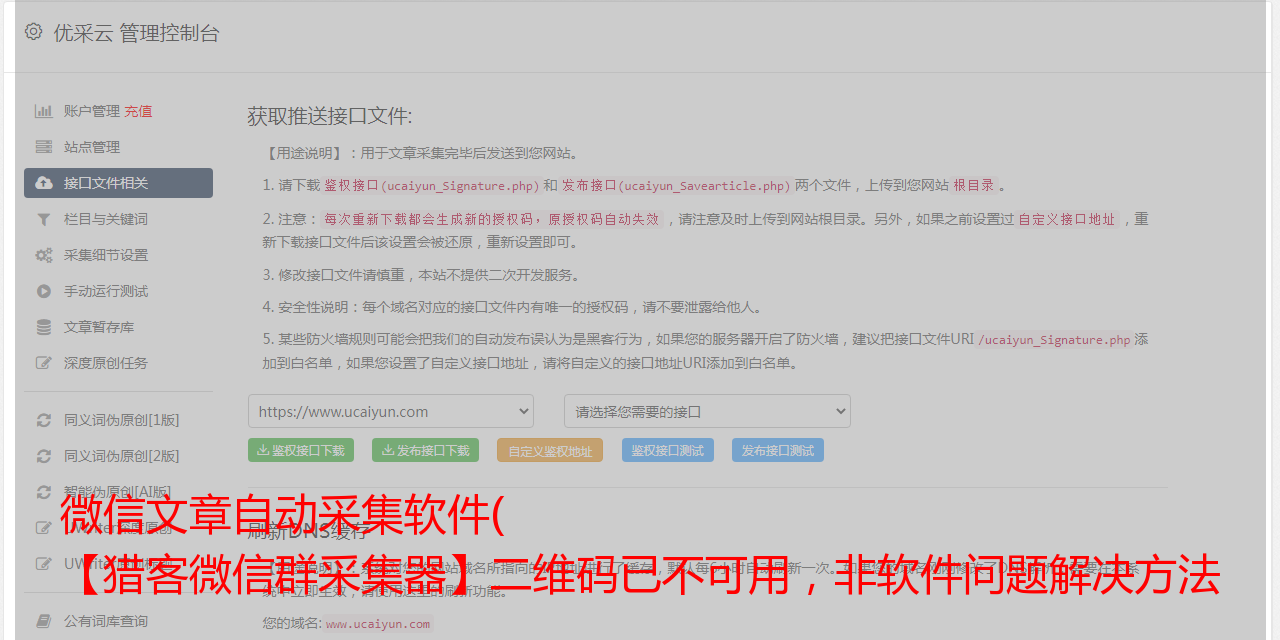This screenshot has width=1280, height=640.
Task: Click the www.ucaiyun.com domain text
Action: [x=378, y=624]
